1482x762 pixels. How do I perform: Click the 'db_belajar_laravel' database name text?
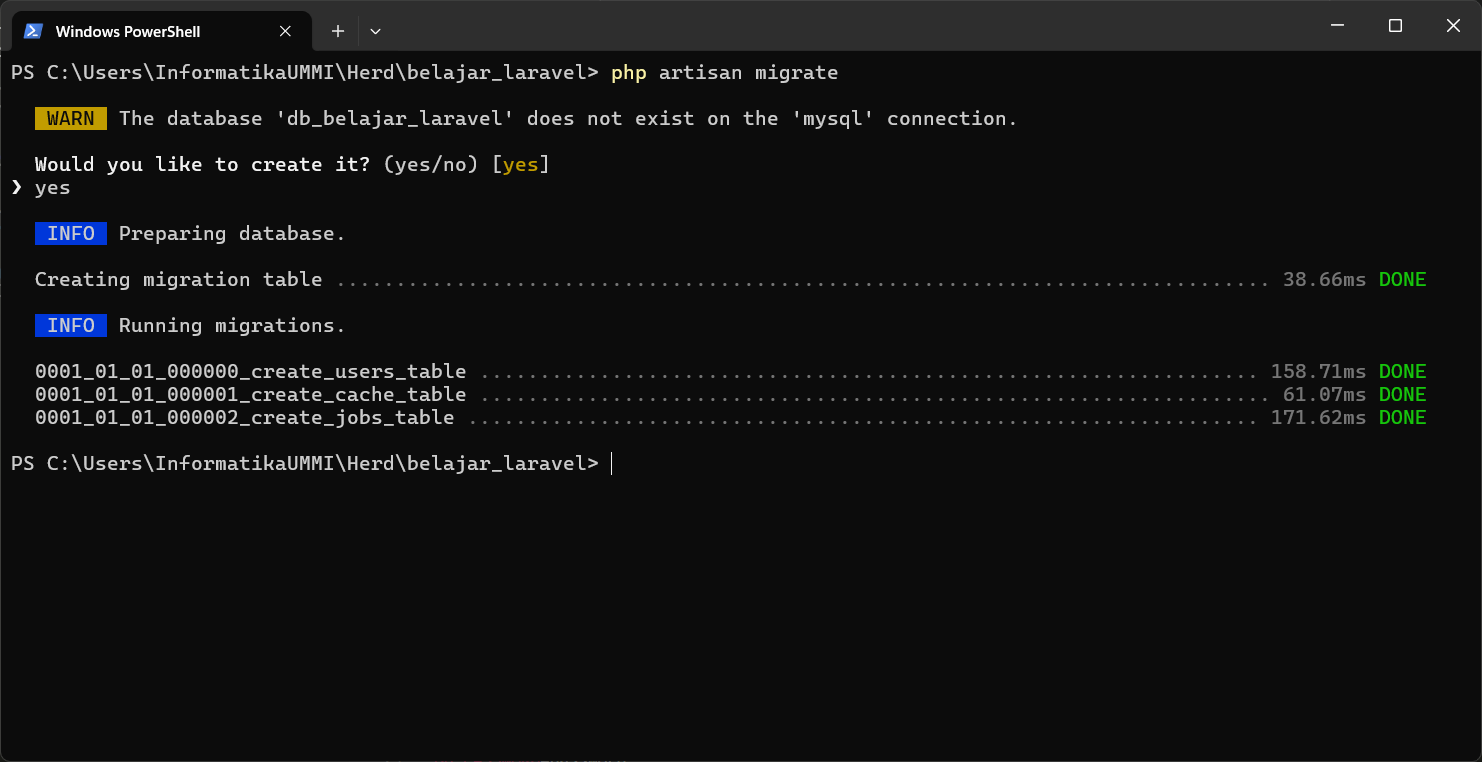(395, 118)
